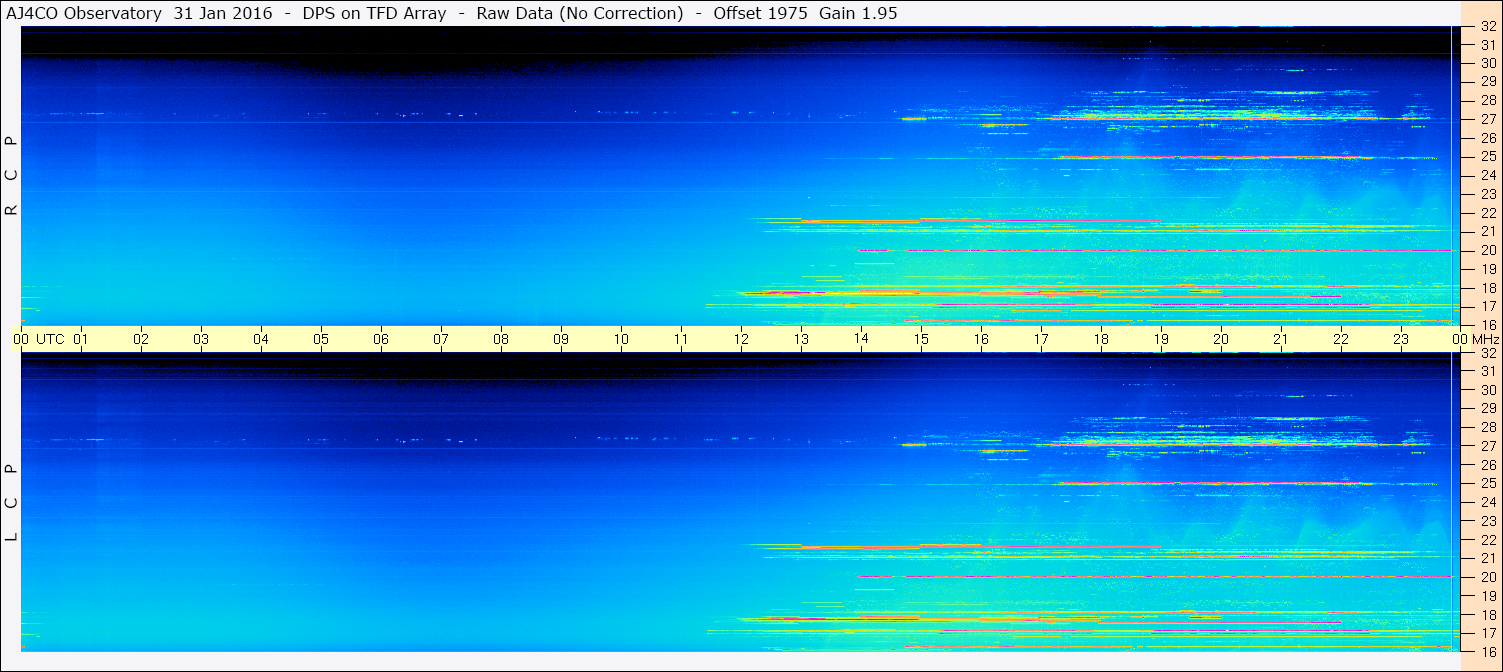Select 18 MHz label on LCP frequency scale
The image size is (1503, 672).
[x=1487, y=614]
